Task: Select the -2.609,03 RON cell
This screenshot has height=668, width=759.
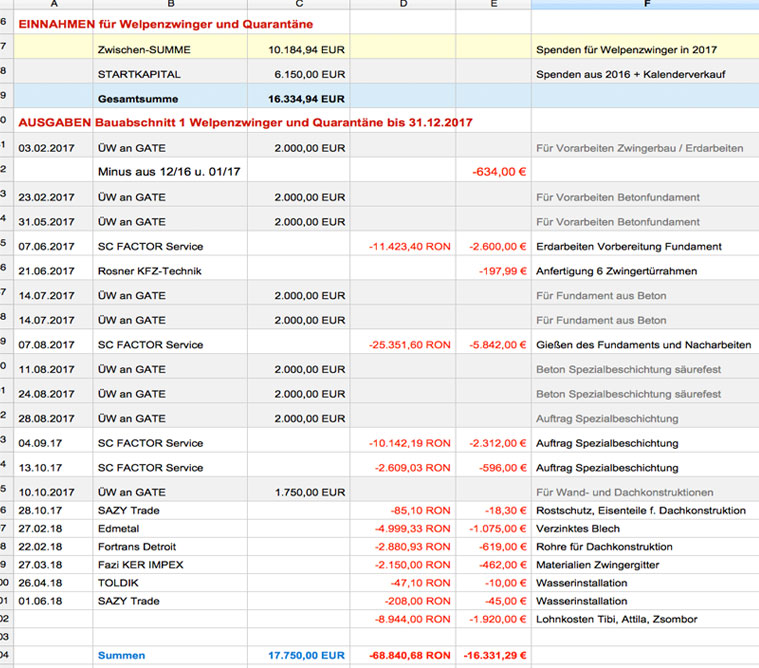Action: 403,465
